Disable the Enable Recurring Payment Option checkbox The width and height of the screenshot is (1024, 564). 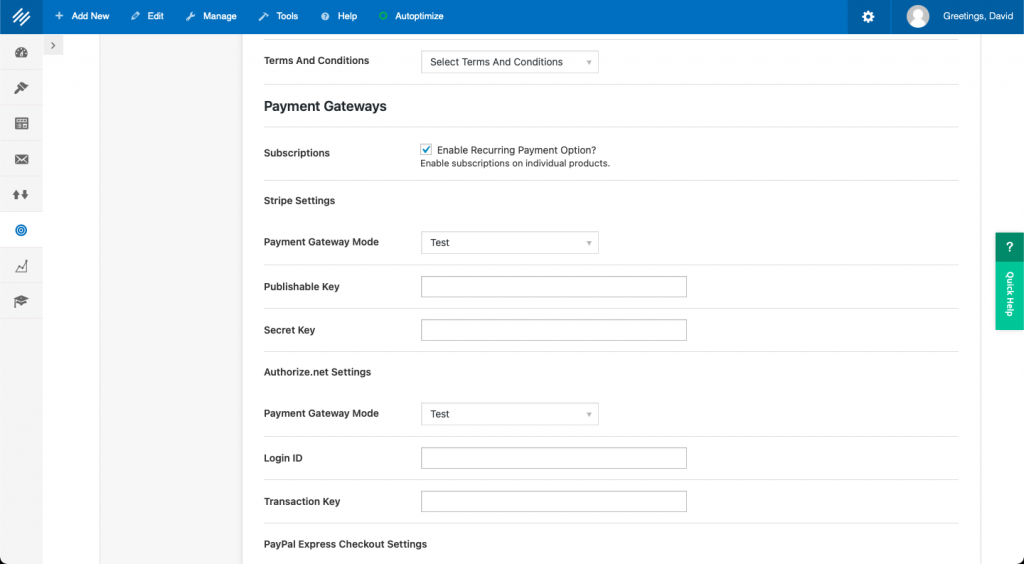[426, 149]
